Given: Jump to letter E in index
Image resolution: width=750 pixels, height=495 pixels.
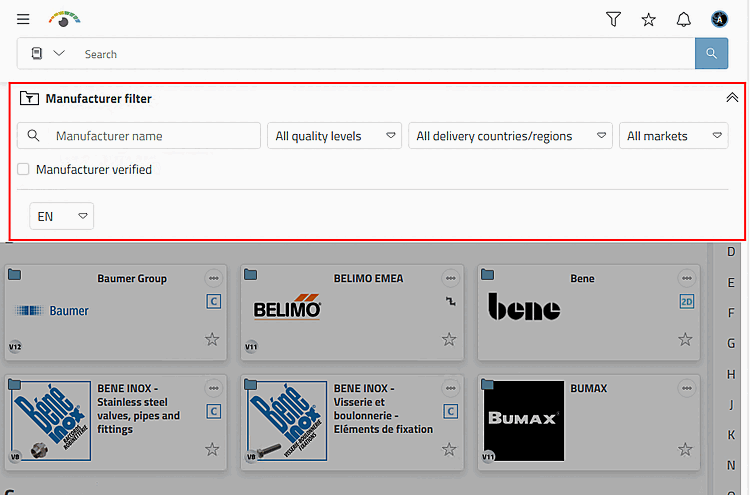Looking at the screenshot, I should point(731,282).
